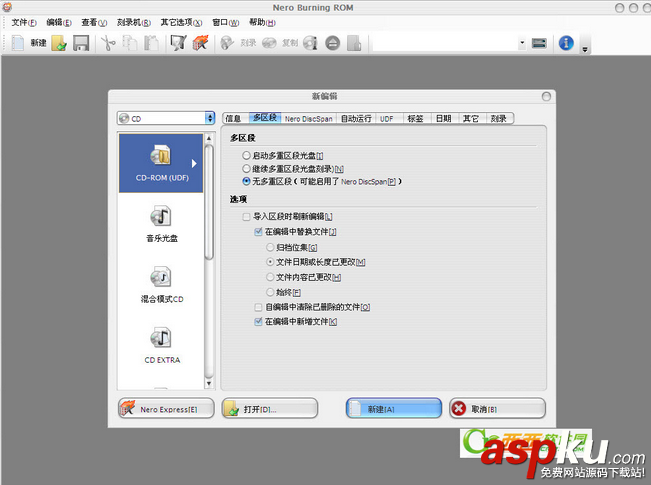The height and width of the screenshot is (485, 651).
Task: Select 启动多重区段光盘 radio option
Action: 246,155
